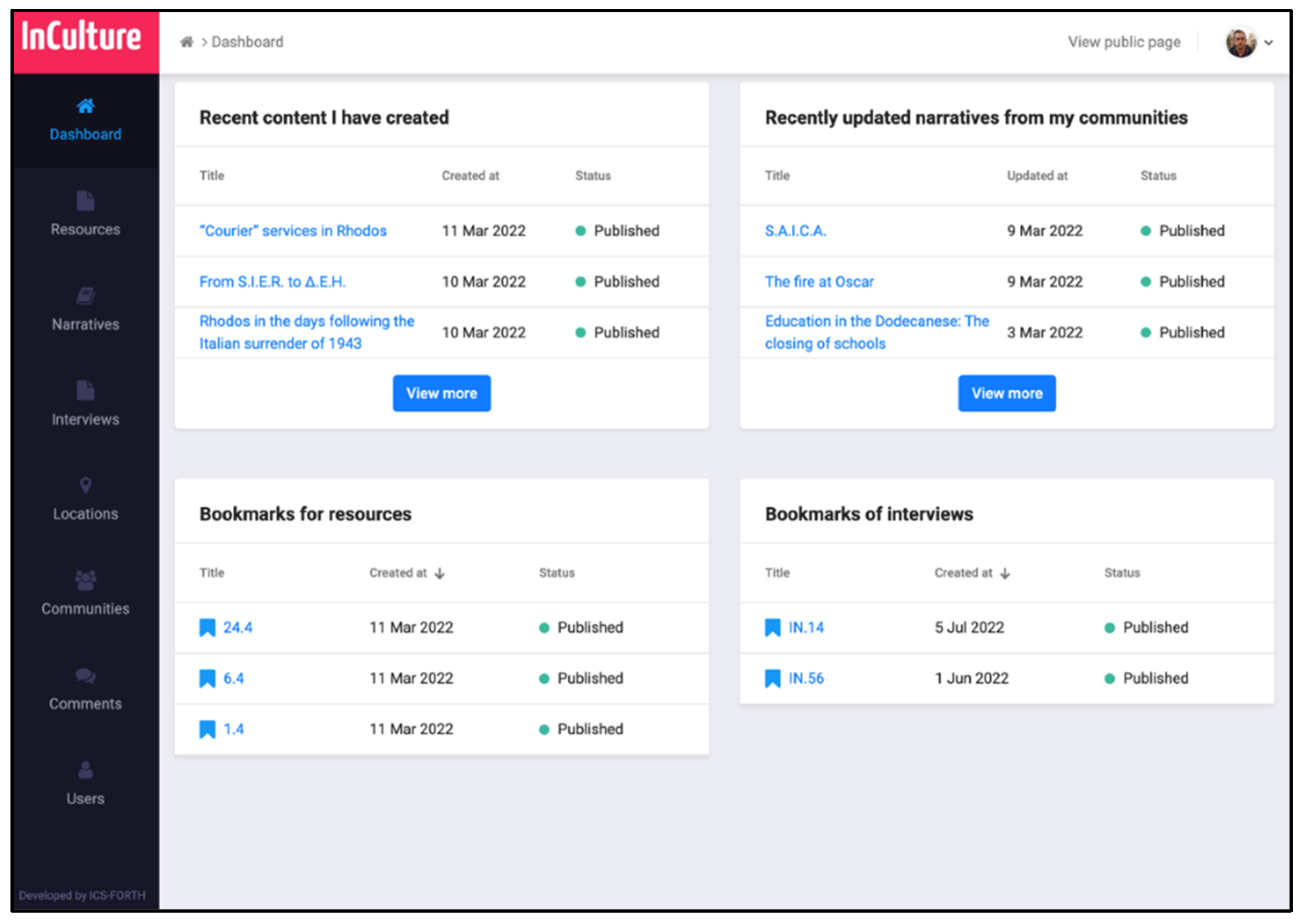This screenshot has width=1305, height=924.
Task: Toggle bookmark icon for resource 6.4
Action: [207, 678]
